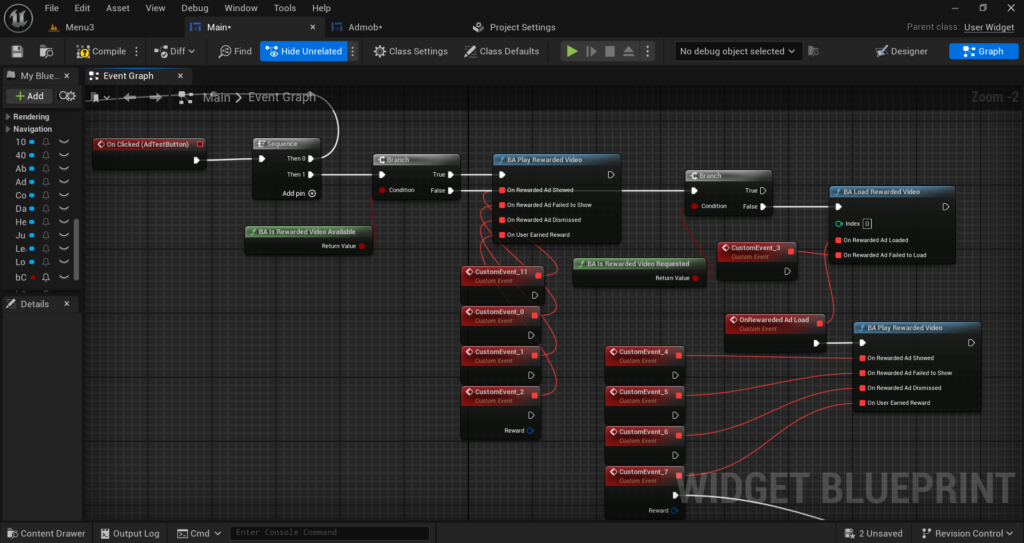Toggle the eye visibility for variable 'He'
Screen dimensions: 1024x543
(x=64, y=222)
